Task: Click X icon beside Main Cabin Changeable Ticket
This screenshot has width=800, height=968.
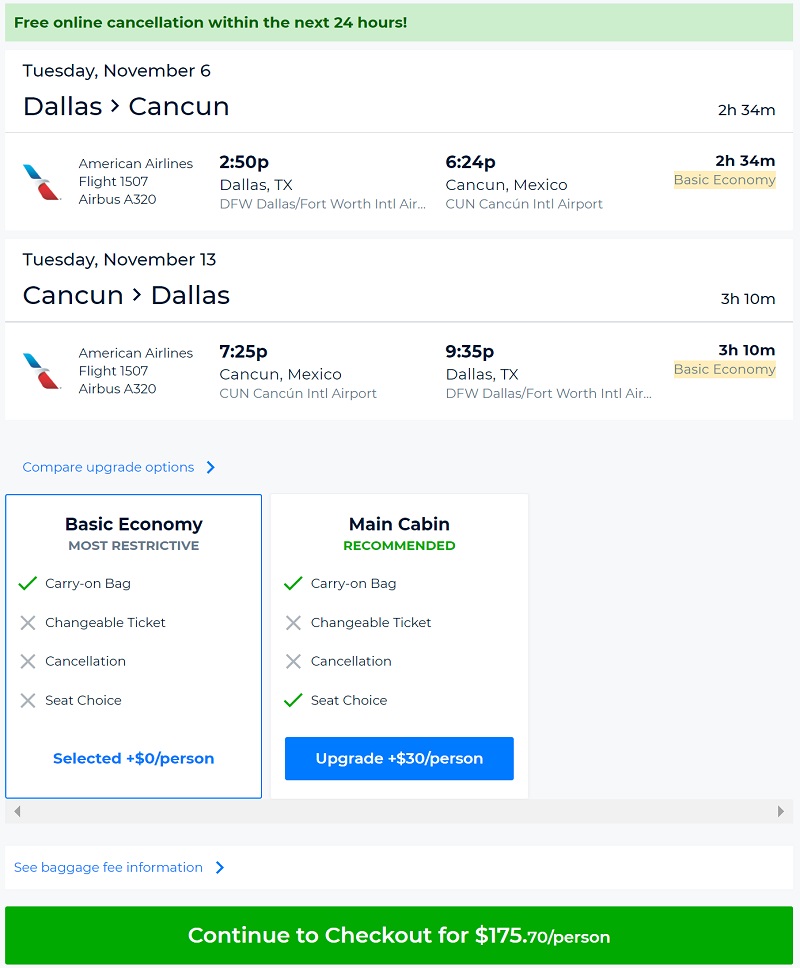Action: pyautogui.click(x=293, y=623)
